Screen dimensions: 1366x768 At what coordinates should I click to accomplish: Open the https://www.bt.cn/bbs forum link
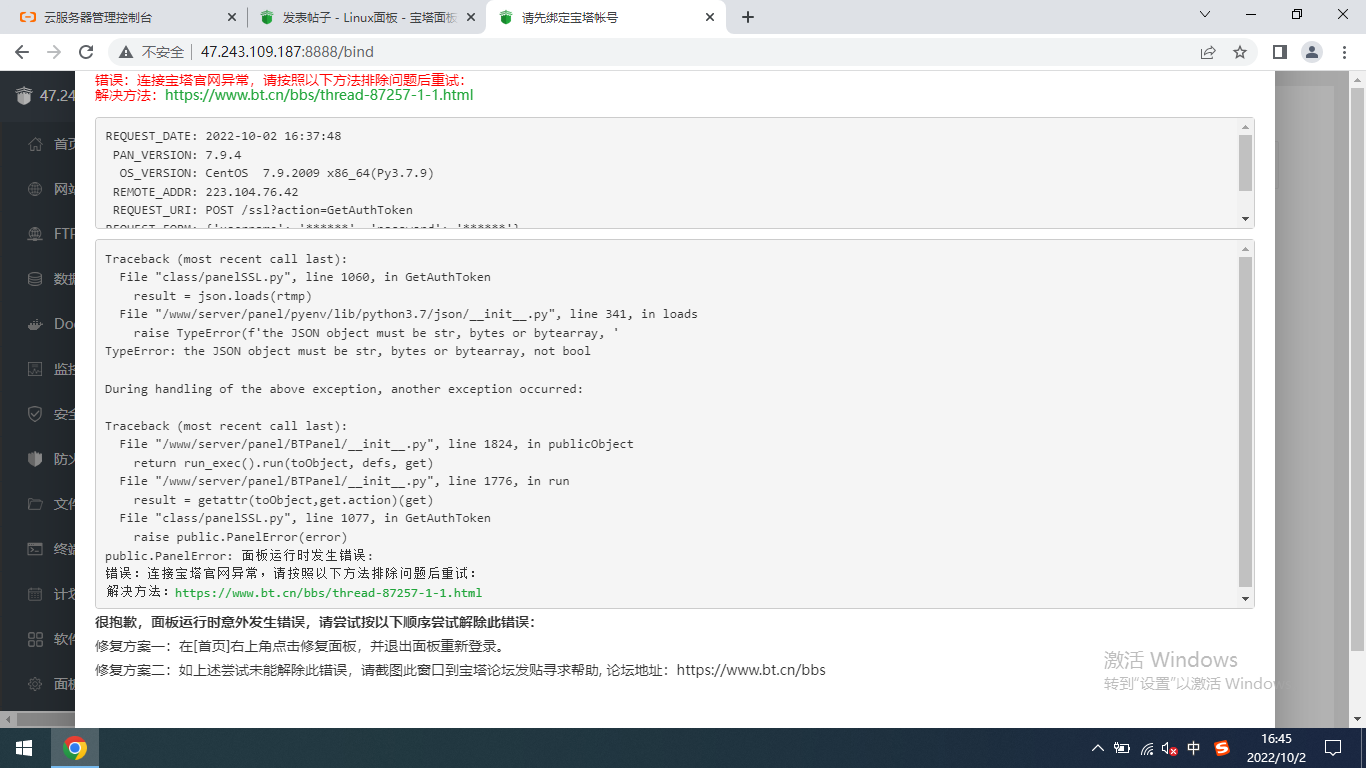click(x=751, y=670)
